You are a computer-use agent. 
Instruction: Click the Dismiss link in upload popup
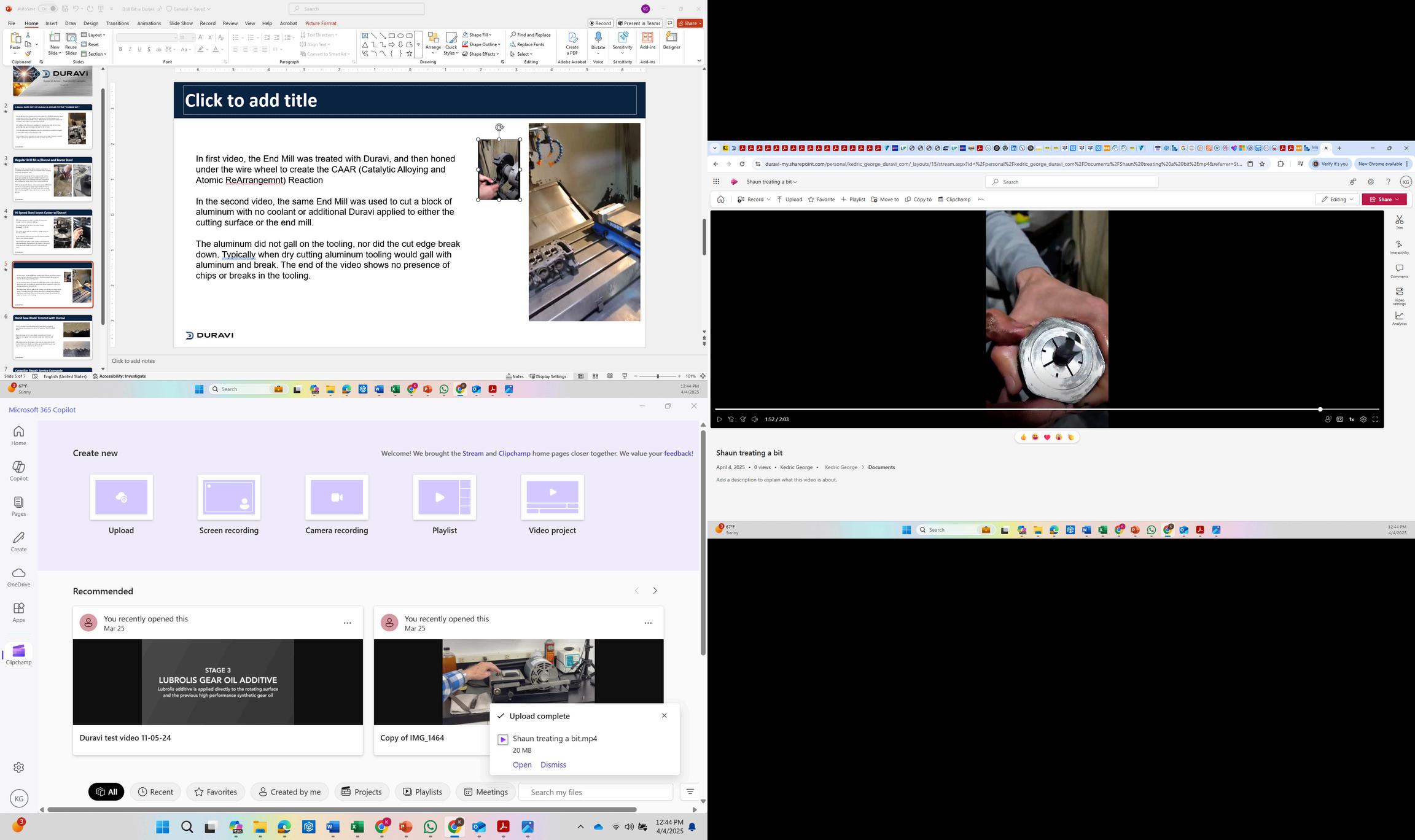coord(553,764)
